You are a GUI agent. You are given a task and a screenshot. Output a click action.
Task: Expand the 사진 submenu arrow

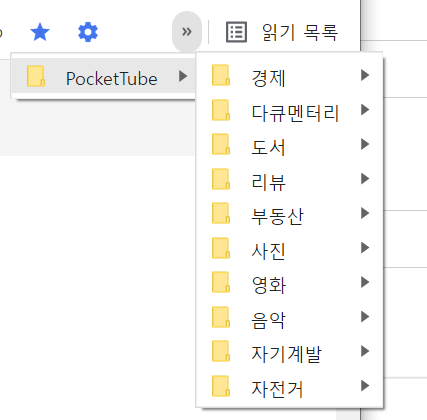365,248
